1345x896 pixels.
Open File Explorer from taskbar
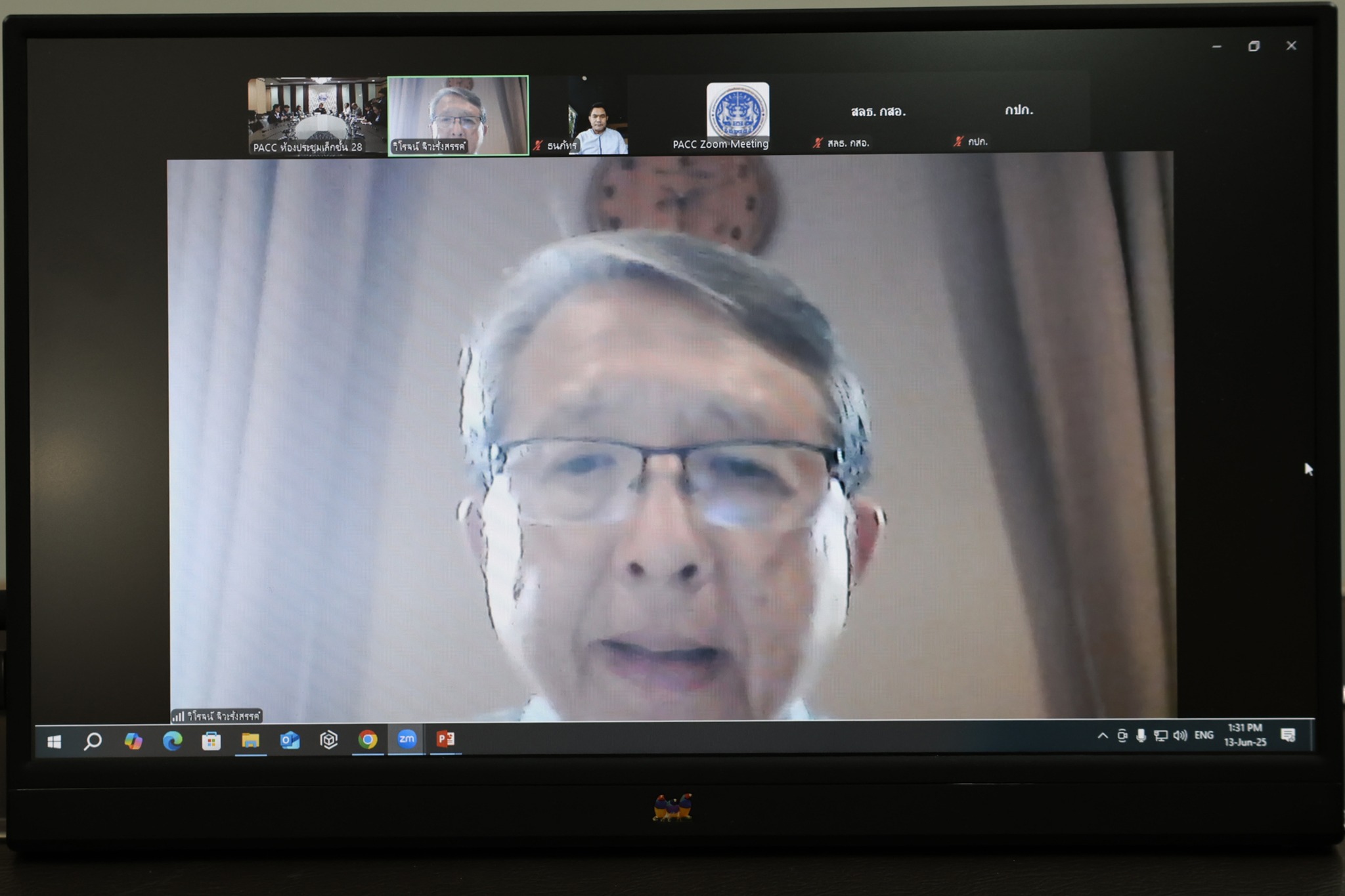pyautogui.click(x=250, y=740)
